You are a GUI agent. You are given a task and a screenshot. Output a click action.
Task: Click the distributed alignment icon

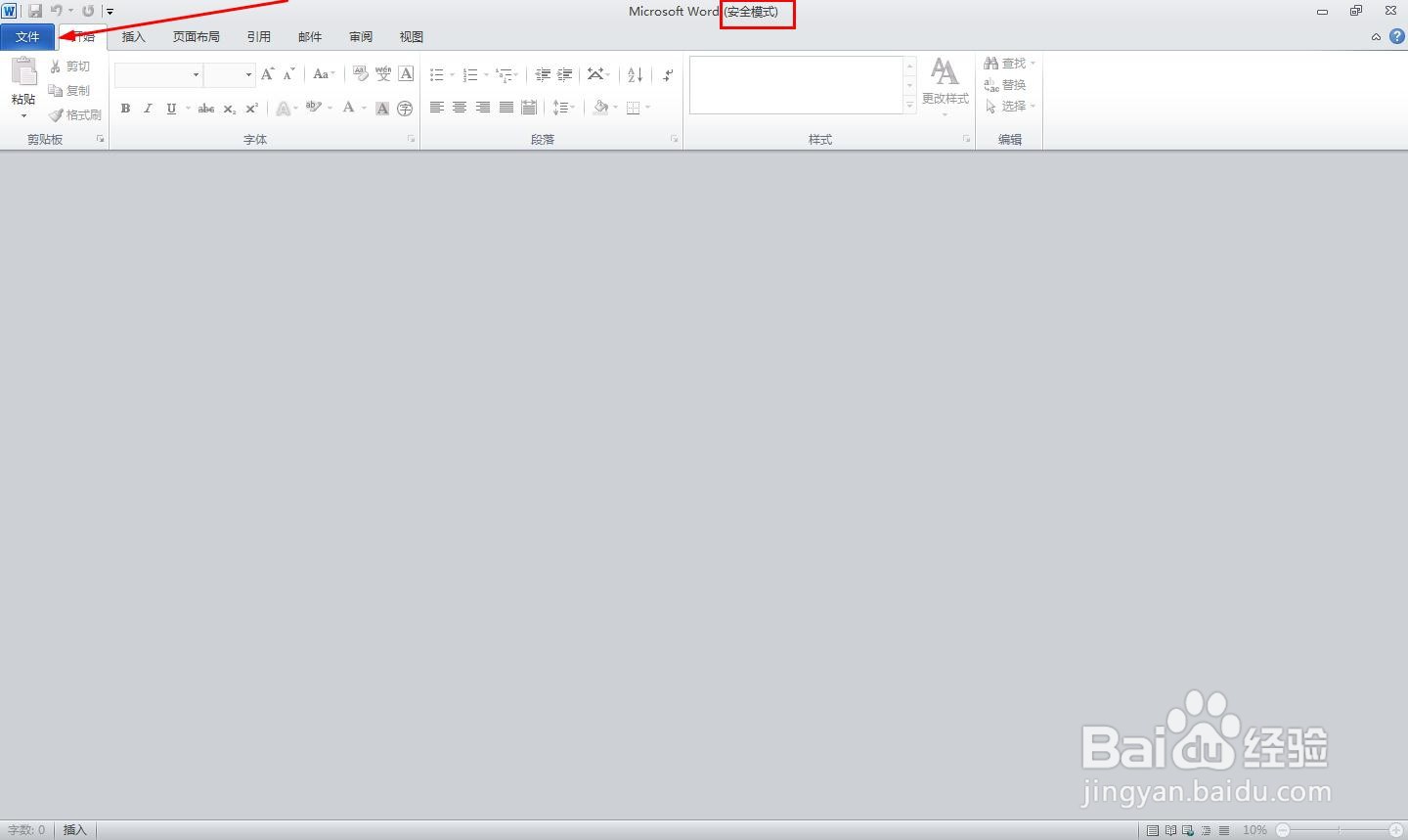point(529,108)
